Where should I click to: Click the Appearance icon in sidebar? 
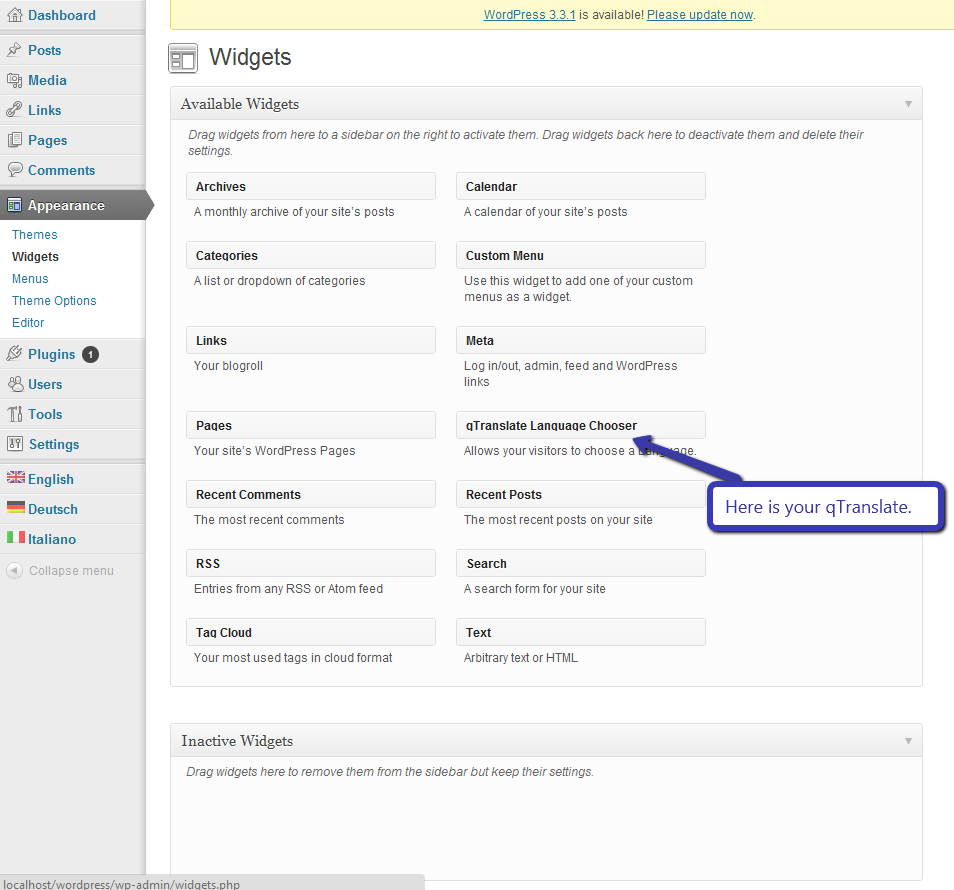[x=15, y=205]
